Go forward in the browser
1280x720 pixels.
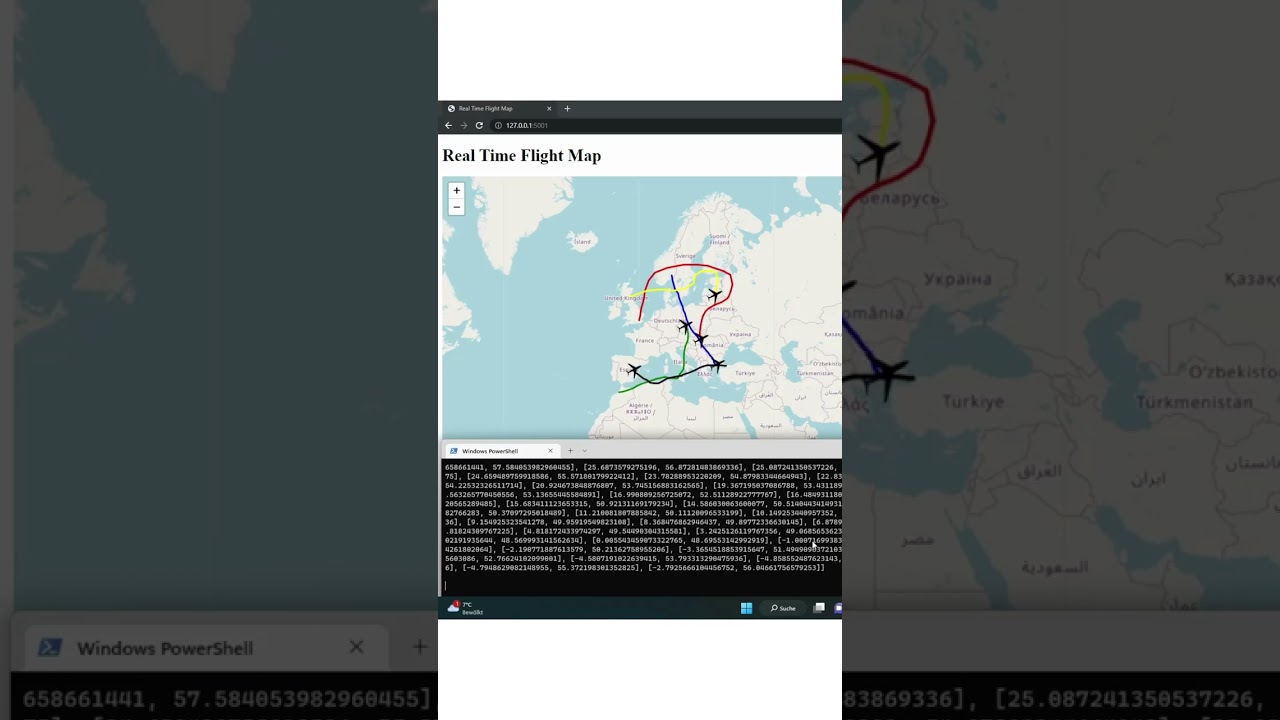click(x=463, y=125)
